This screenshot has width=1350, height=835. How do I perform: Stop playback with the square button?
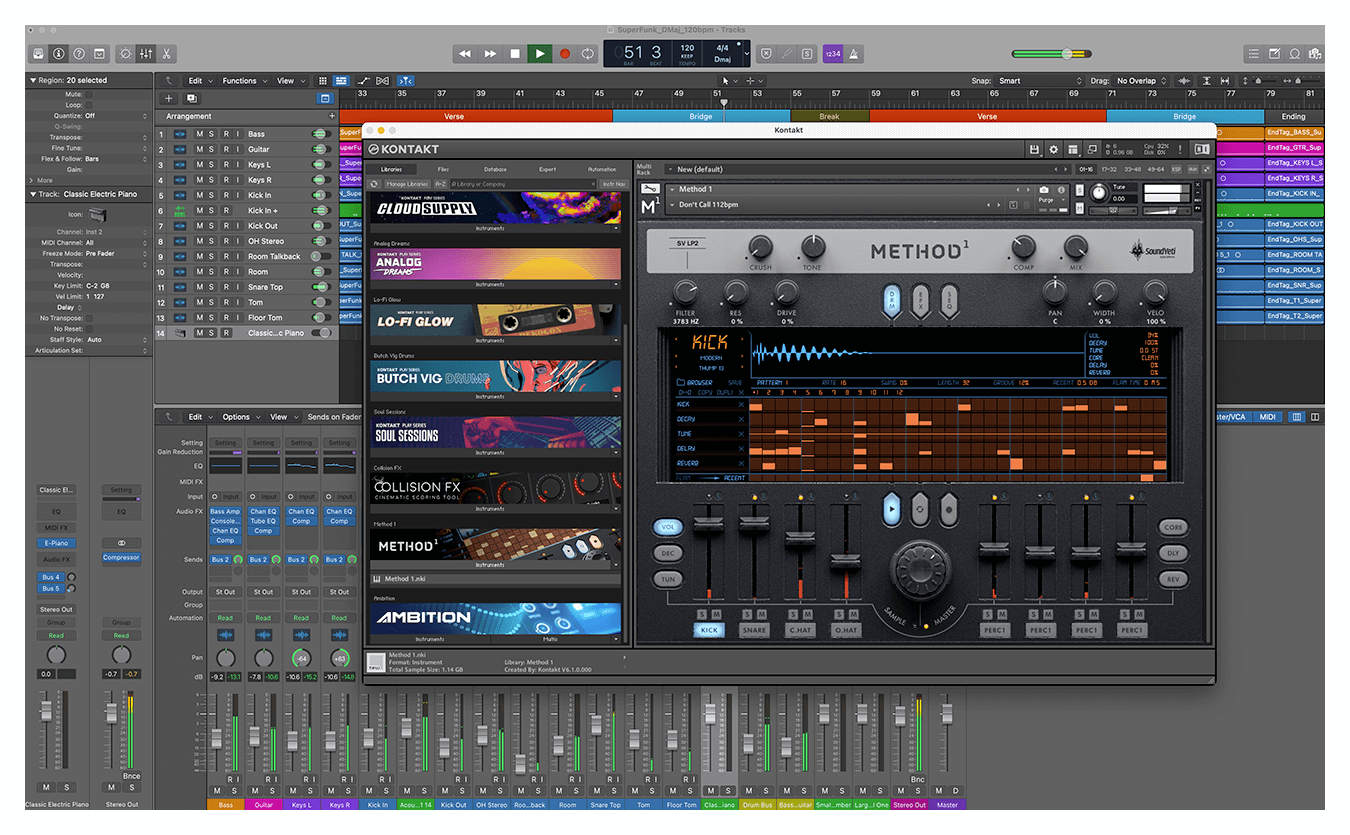(x=515, y=53)
